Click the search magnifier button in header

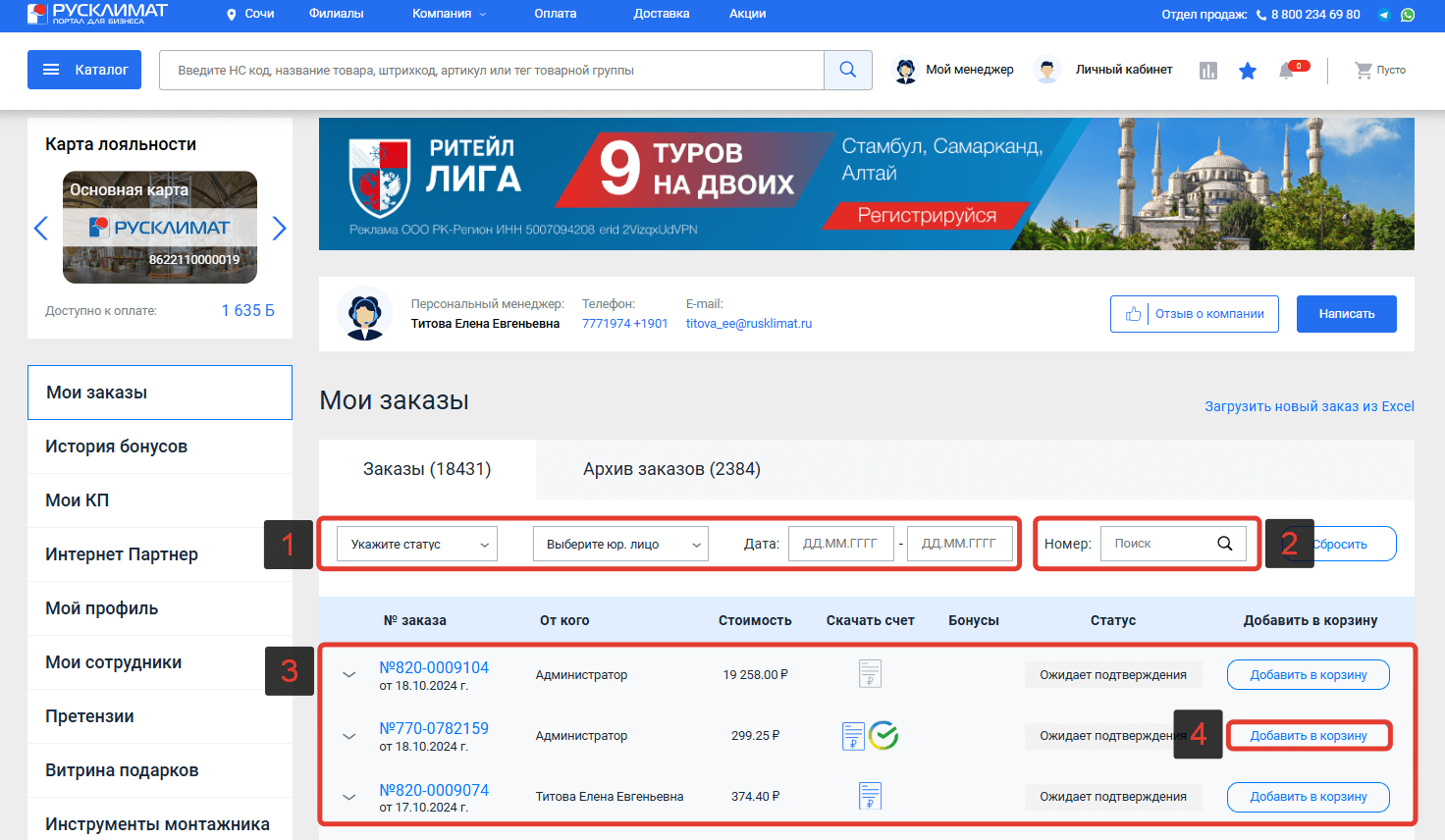click(848, 70)
